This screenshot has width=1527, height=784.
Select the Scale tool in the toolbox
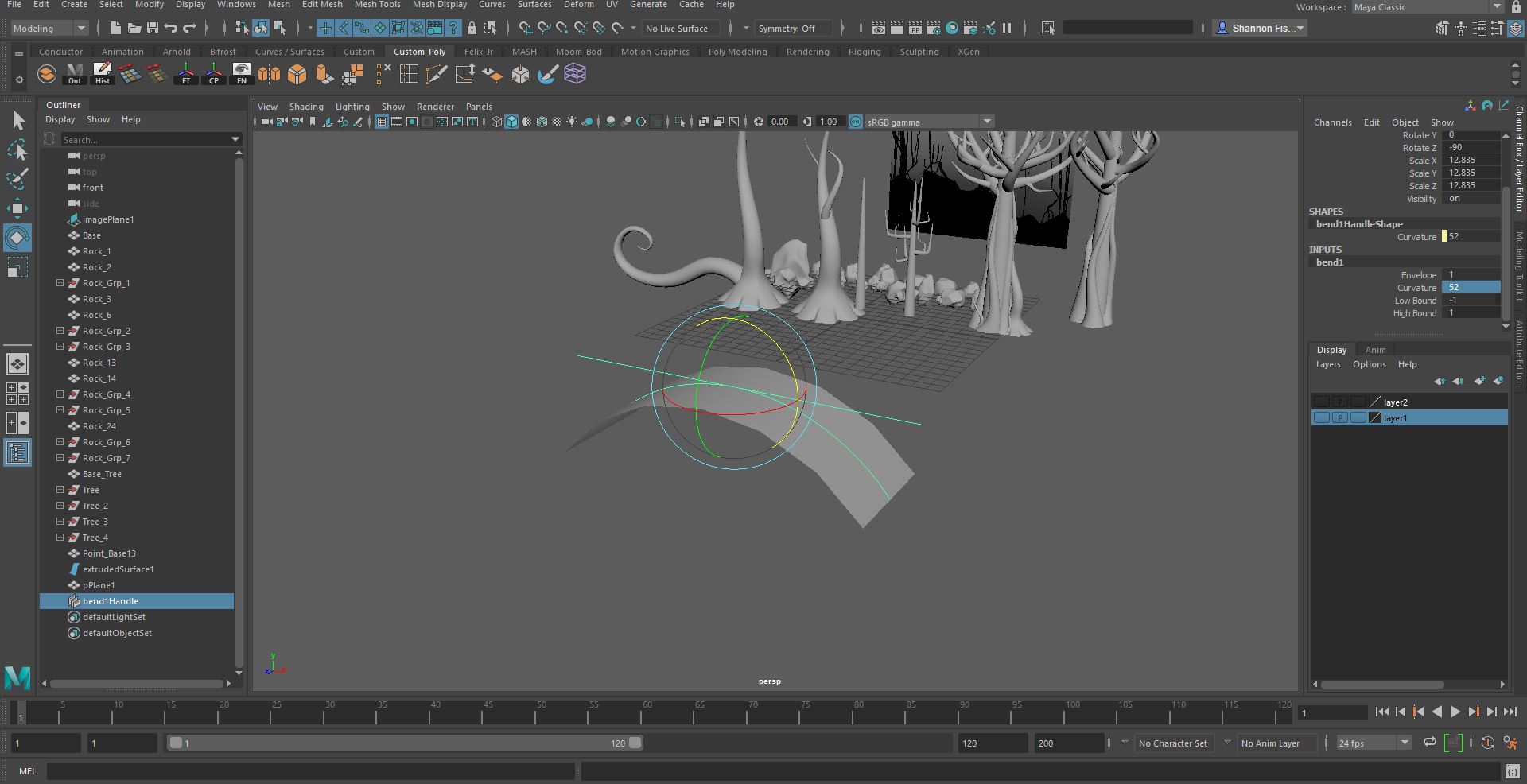click(17, 268)
